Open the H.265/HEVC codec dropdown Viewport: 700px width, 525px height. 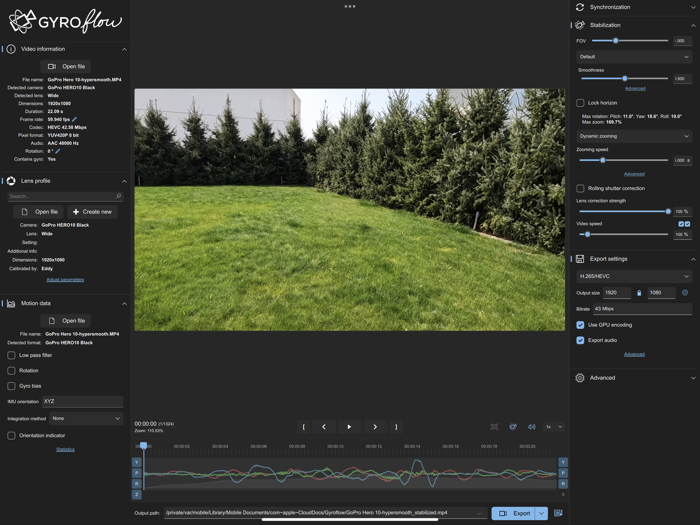click(634, 276)
